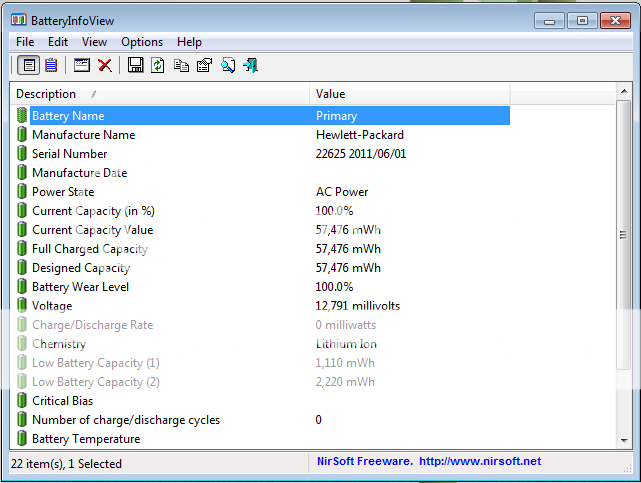The width and height of the screenshot is (641, 483).
Task: Select the Serial Number row text
Action: coord(69,154)
